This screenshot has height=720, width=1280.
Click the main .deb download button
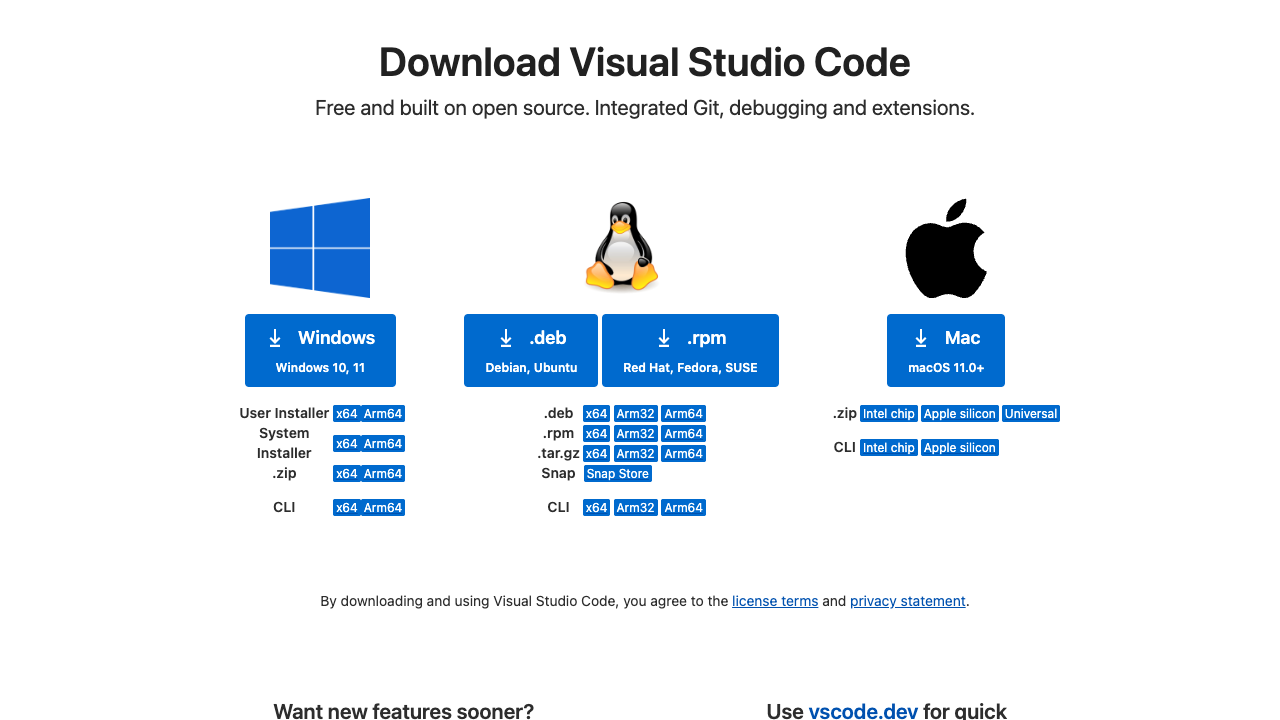tap(531, 350)
